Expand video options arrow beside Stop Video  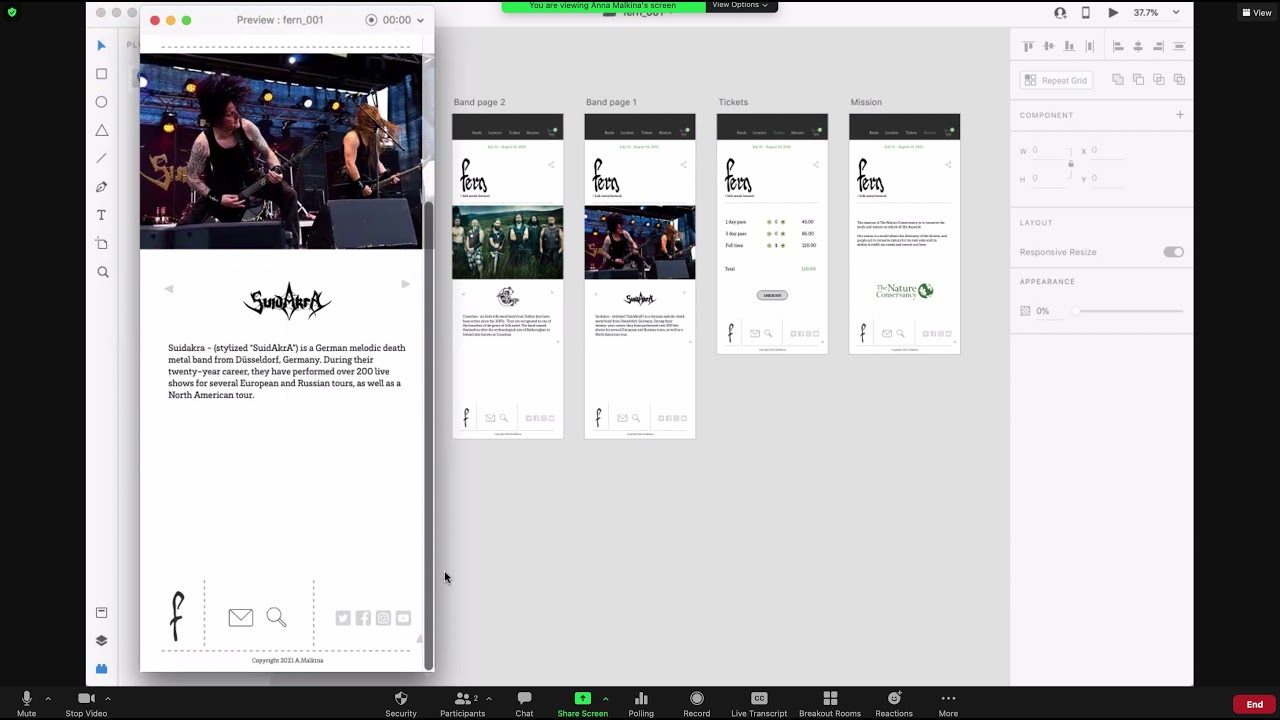click(x=108, y=698)
